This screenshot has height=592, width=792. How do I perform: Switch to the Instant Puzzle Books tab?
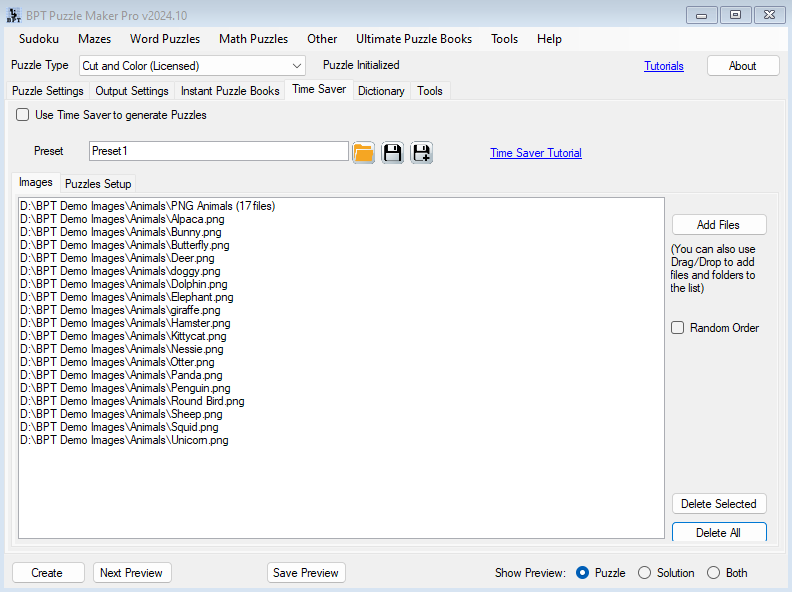(x=230, y=91)
